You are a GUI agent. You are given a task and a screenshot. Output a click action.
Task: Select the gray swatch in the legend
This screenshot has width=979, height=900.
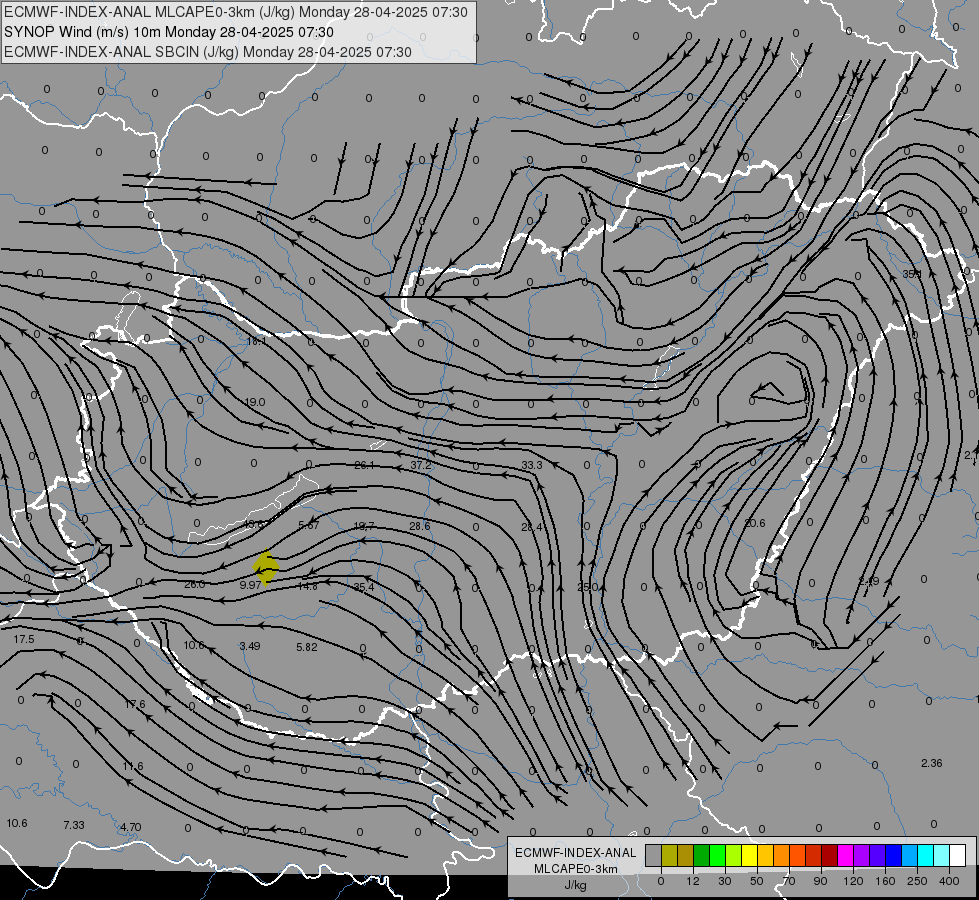pos(653,855)
